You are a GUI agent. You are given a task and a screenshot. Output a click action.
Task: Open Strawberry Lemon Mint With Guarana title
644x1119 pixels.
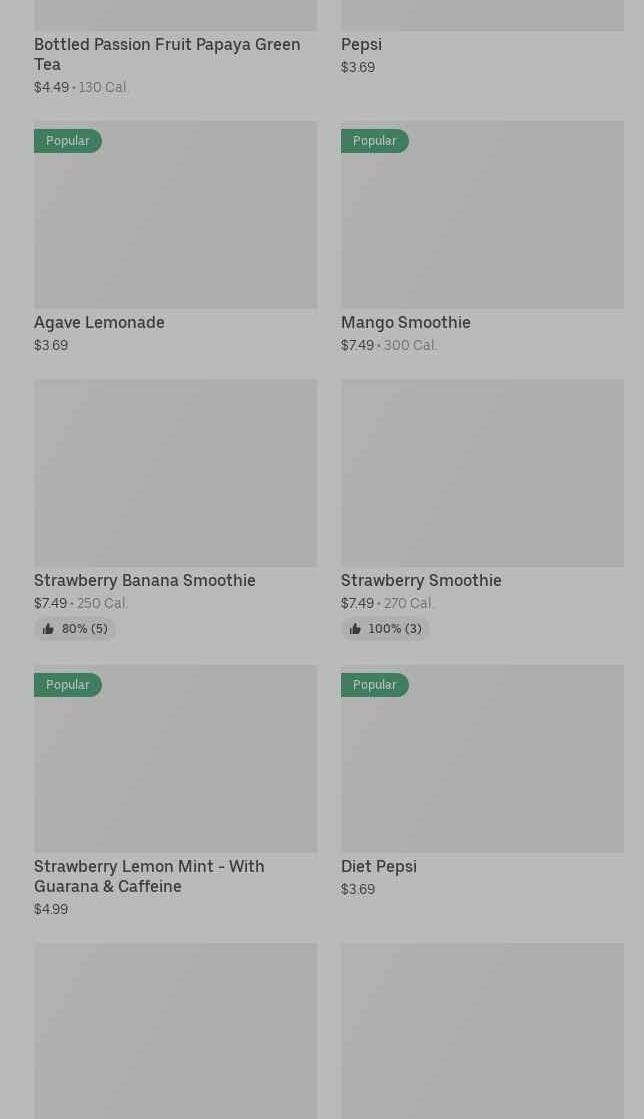point(149,876)
